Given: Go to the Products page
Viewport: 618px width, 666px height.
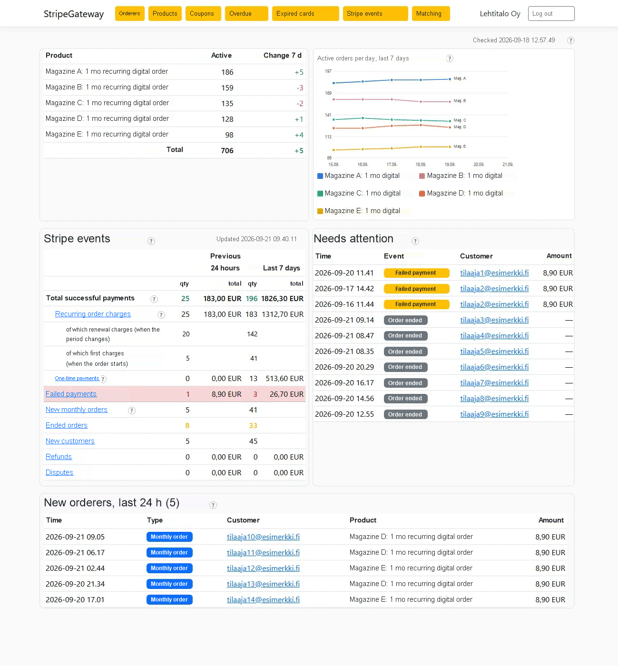Looking at the screenshot, I should [x=165, y=14].
